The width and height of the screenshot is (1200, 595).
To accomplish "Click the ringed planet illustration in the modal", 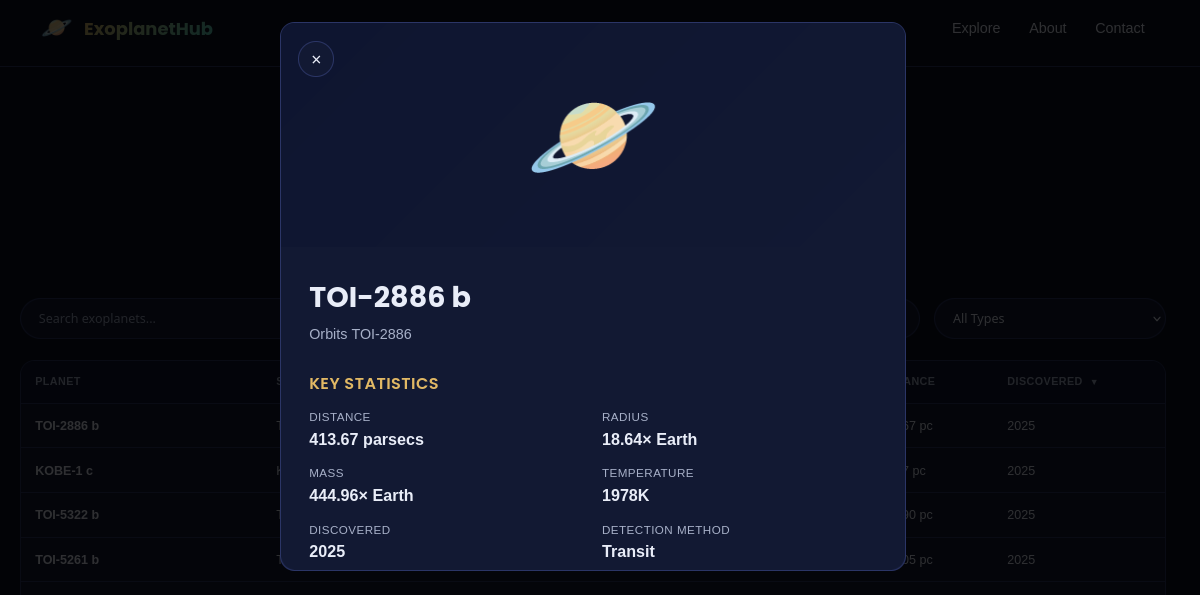I will click(593, 137).
